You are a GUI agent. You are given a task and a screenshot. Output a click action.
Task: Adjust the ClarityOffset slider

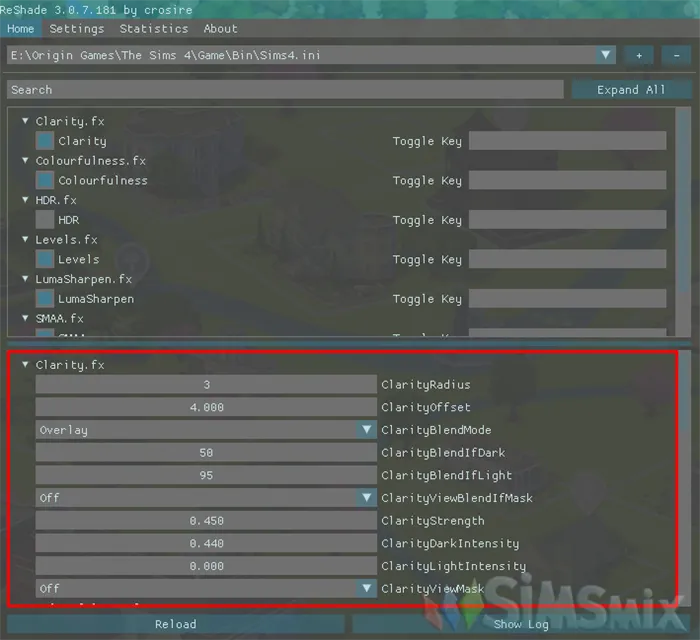pyautogui.click(x=206, y=407)
